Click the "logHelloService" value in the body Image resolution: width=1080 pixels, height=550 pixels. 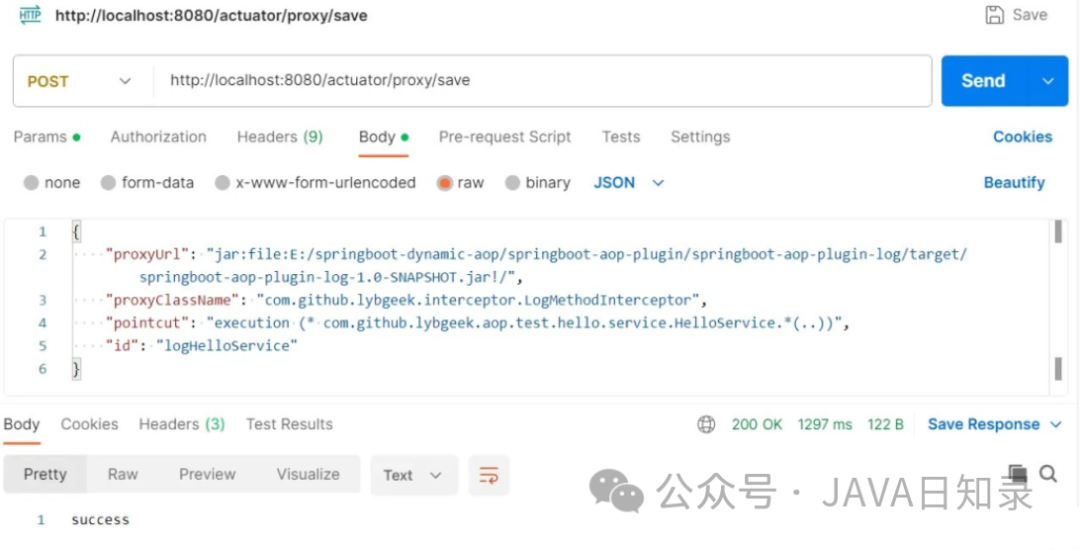pyautogui.click(x=227, y=346)
